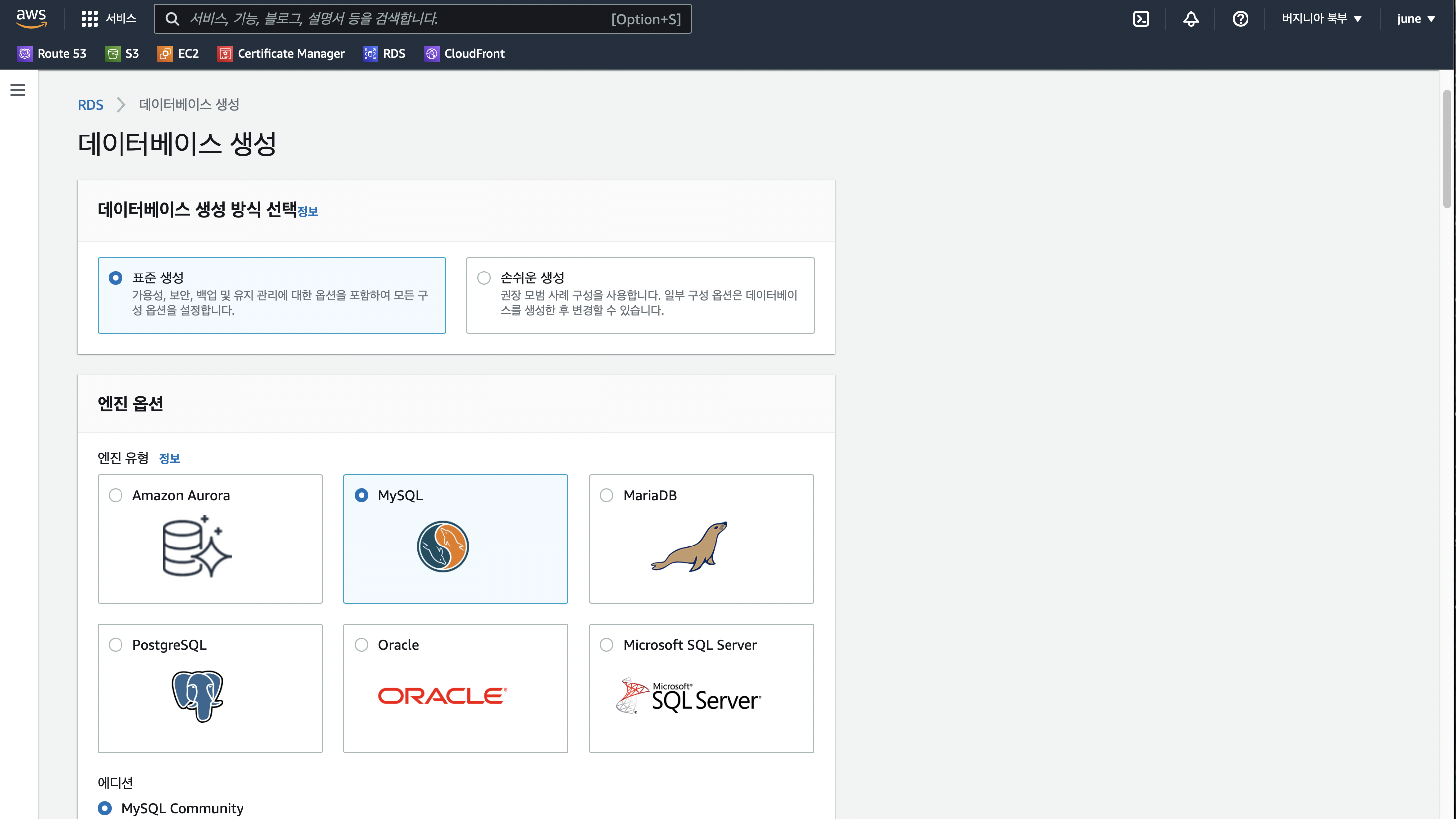The height and width of the screenshot is (819, 1456).
Task: Click the AWS logo home icon
Action: pos(31,18)
